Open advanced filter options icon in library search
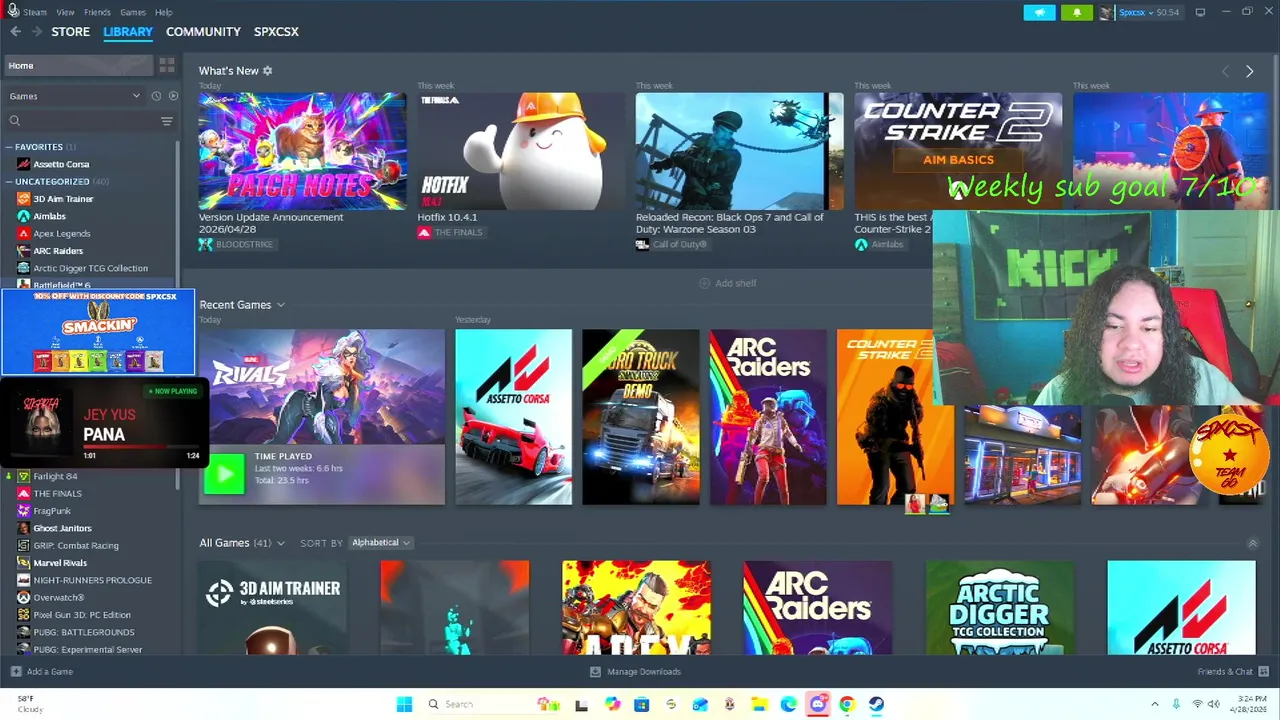 [x=167, y=121]
